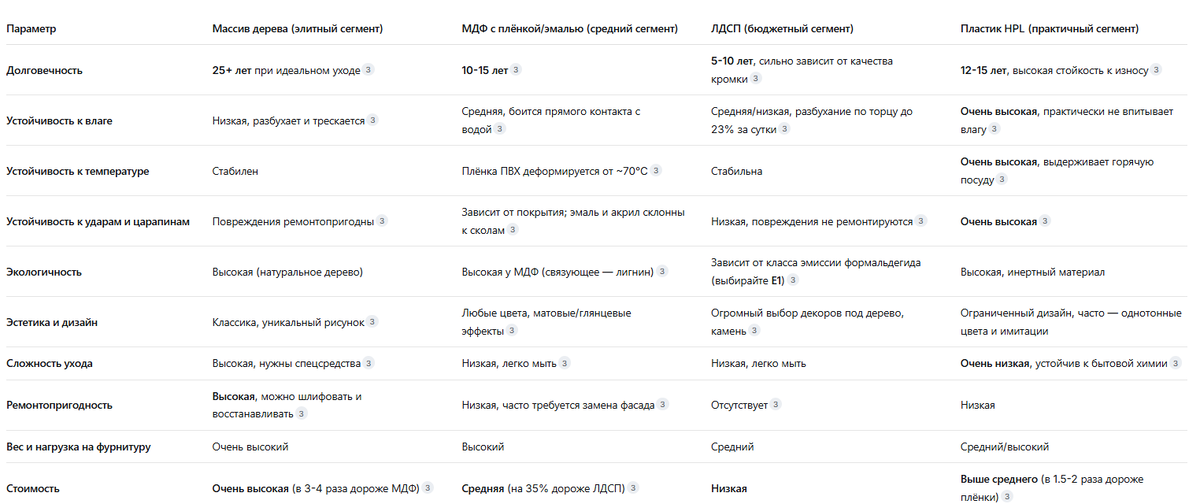This screenshot has height=504, width=1200.
Task: Open citation badge beside HPL "Очень высокая" scratch resistance
Action: [x=1045, y=221]
